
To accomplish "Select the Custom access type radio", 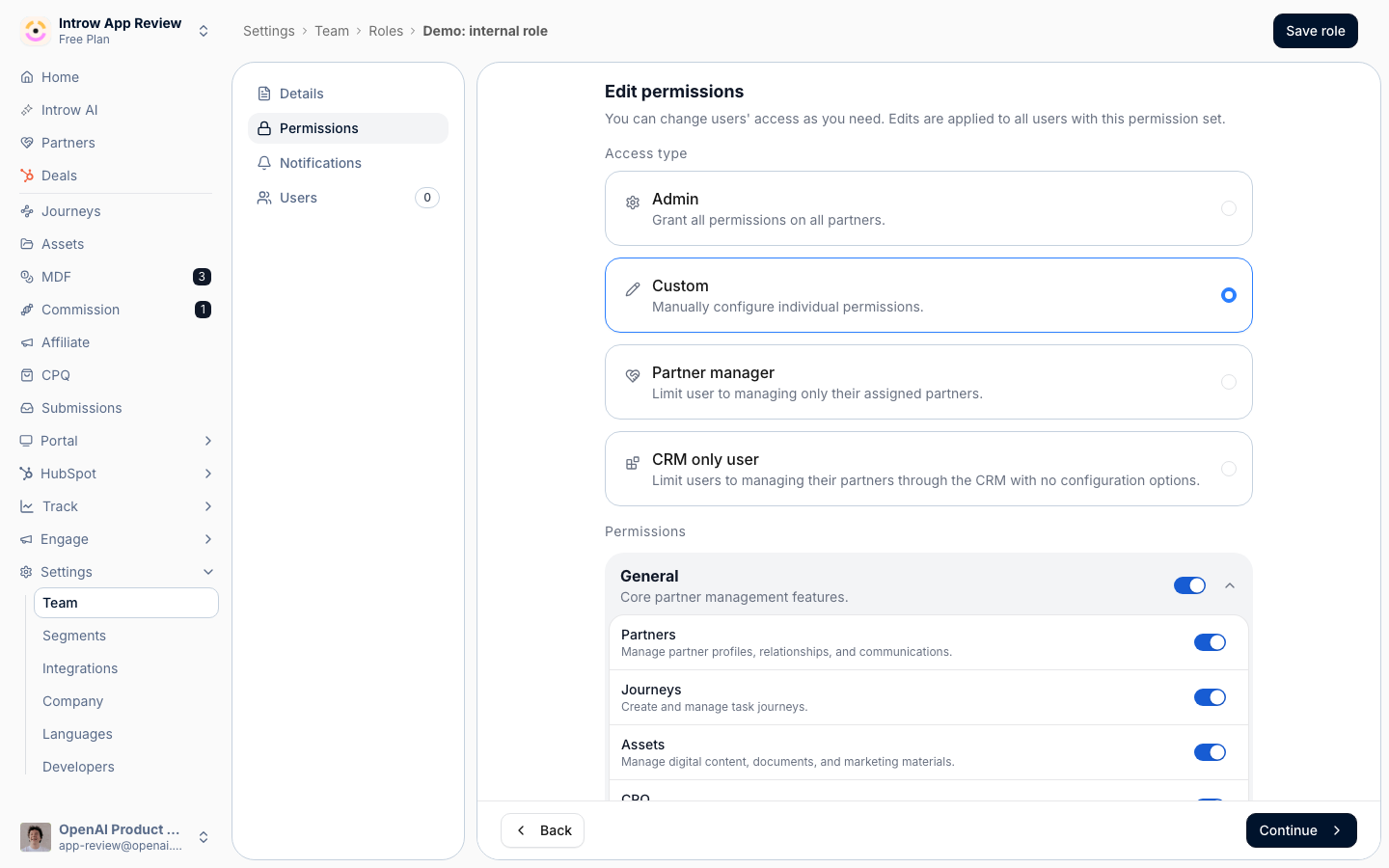I will coord(1229,295).
